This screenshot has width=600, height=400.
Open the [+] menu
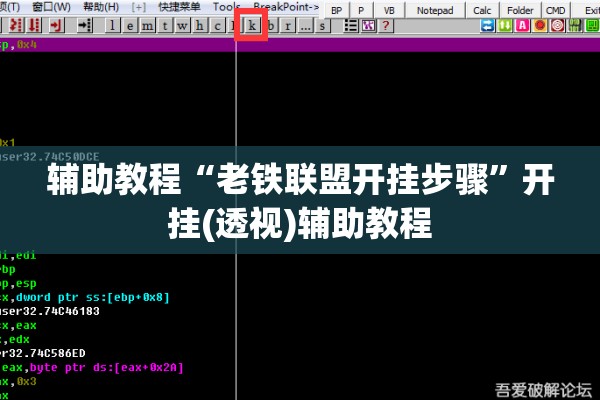tap(139, 7)
